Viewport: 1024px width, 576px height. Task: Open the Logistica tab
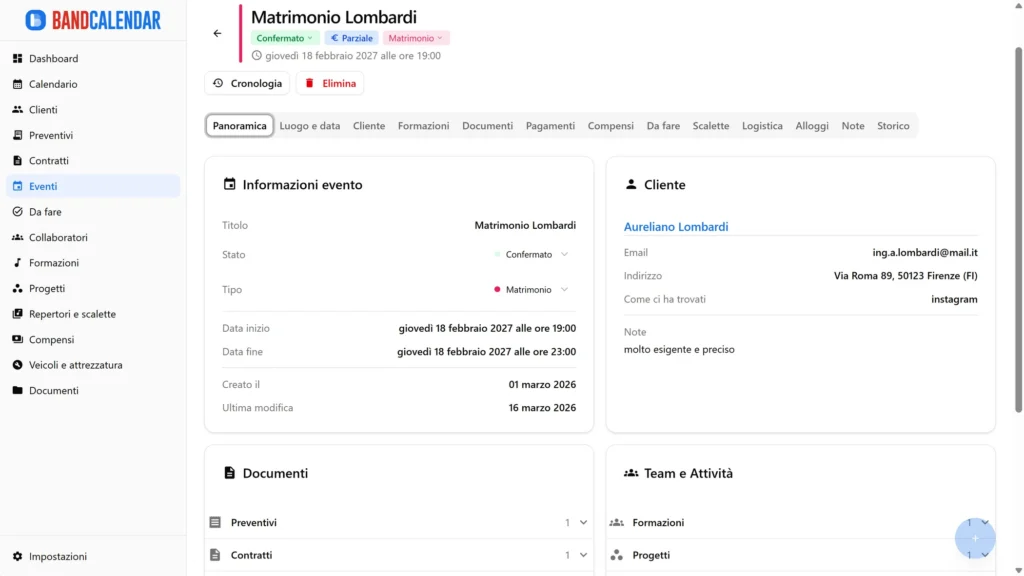(761, 126)
